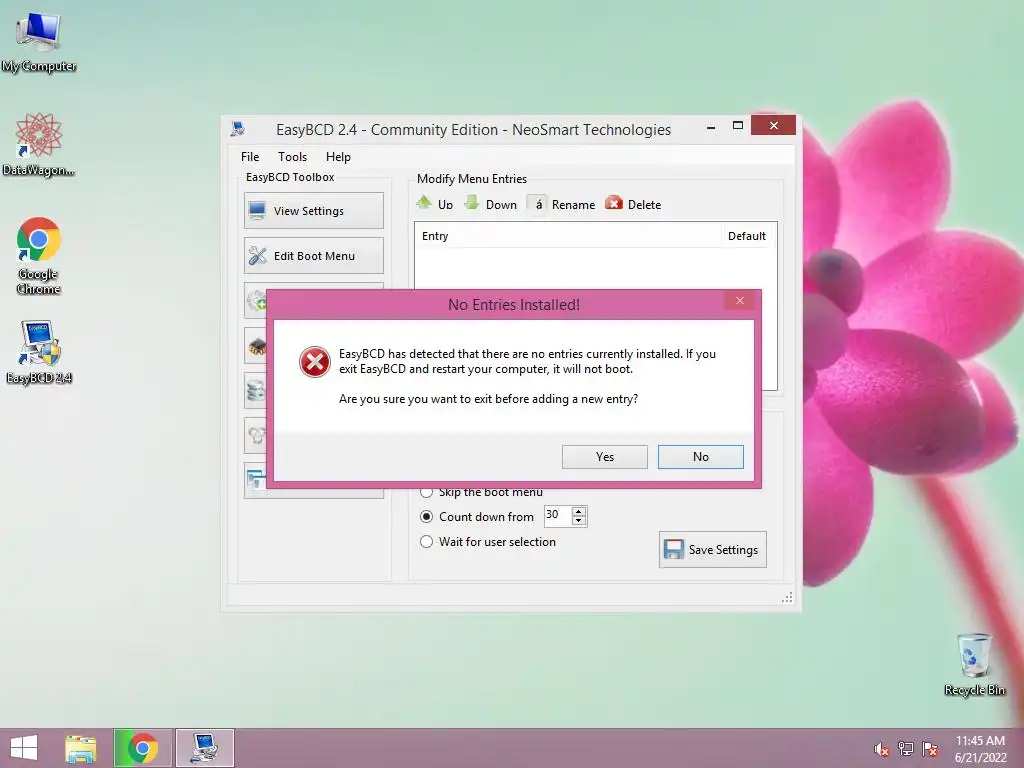Close the EasyBCD main window
Screen dimensions: 1024x768
(773, 125)
